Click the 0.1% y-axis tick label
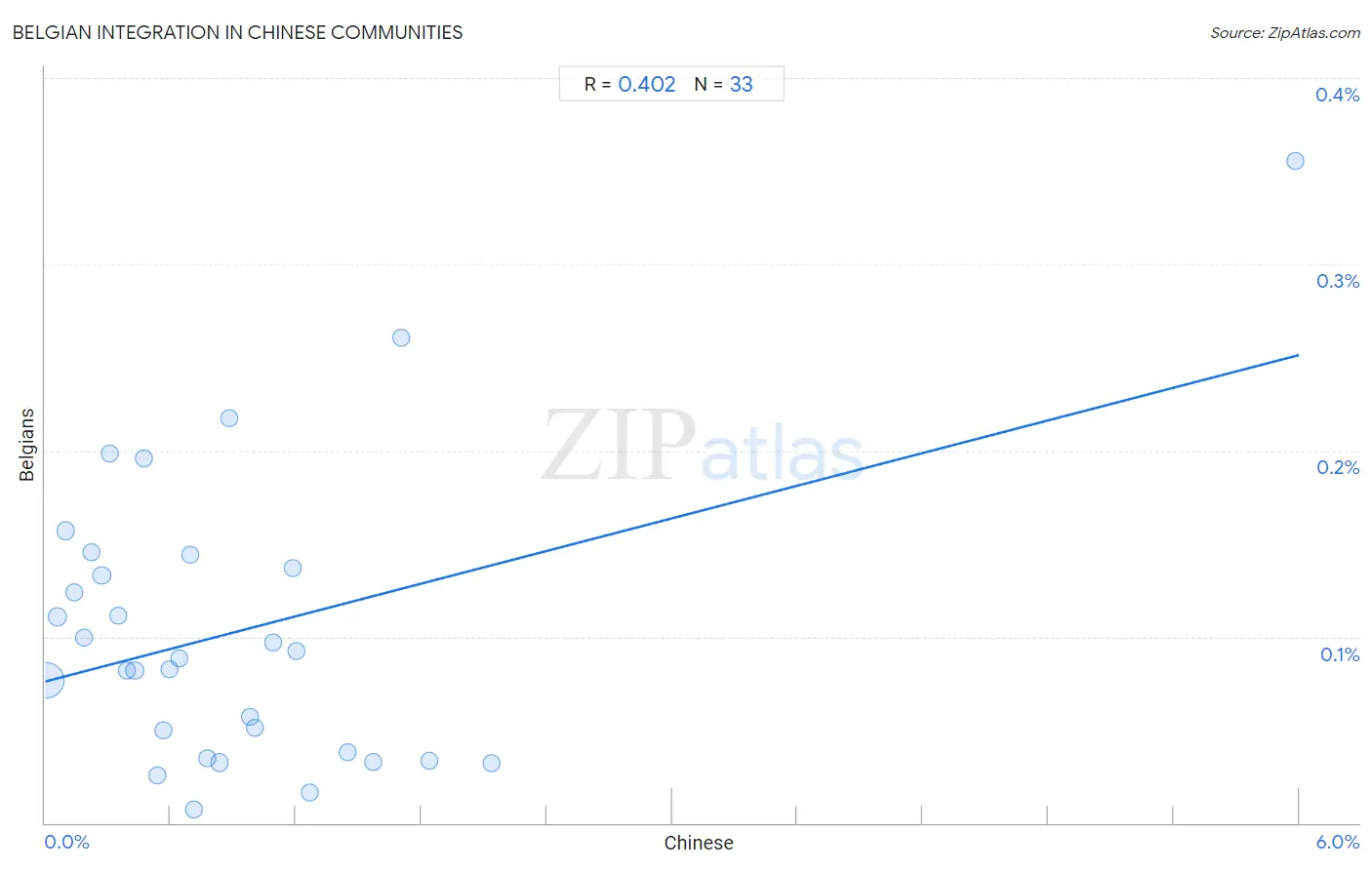The width and height of the screenshot is (1372, 870). pos(1339,654)
